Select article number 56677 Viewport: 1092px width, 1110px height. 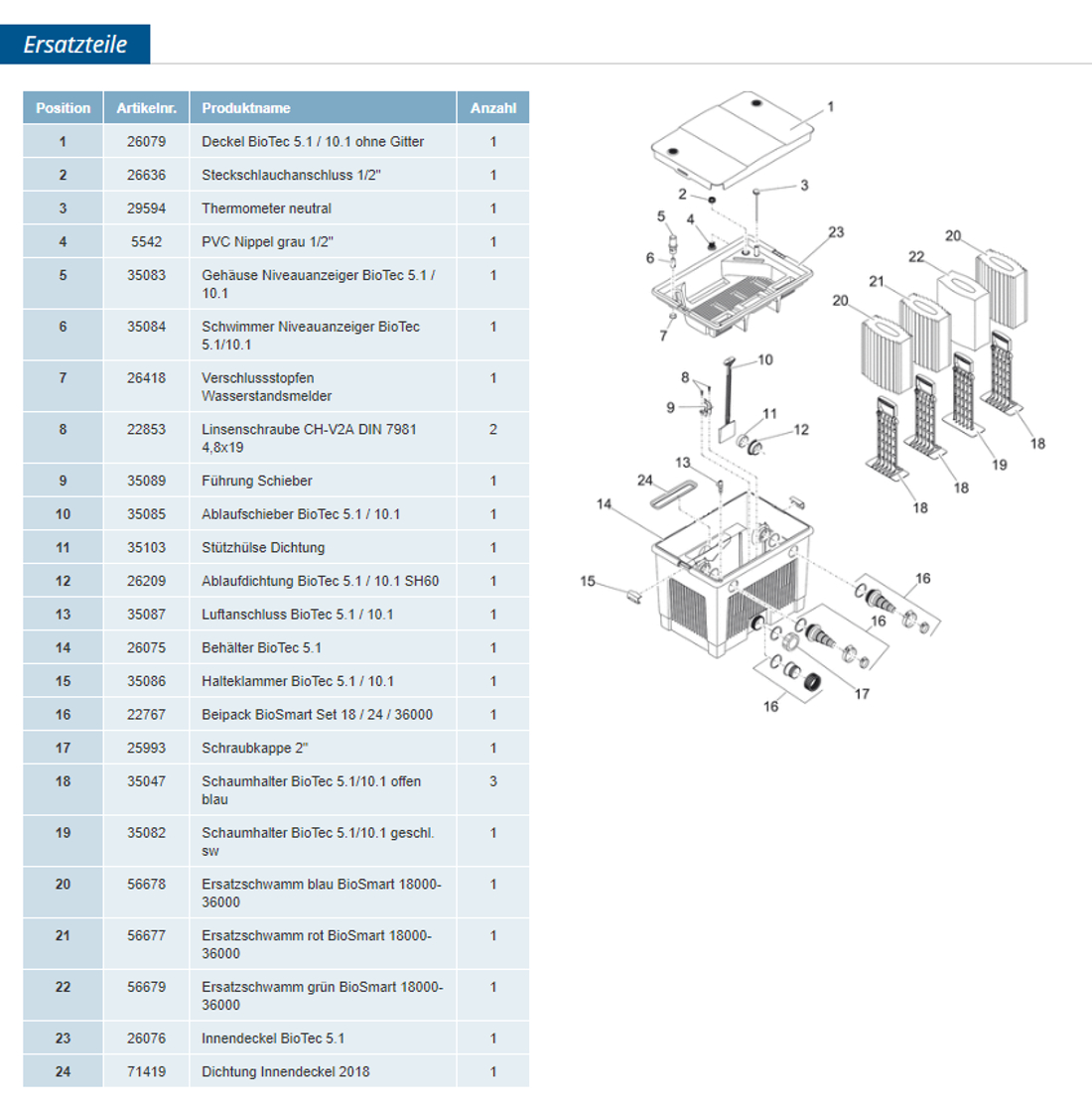[x=147, y=935]
